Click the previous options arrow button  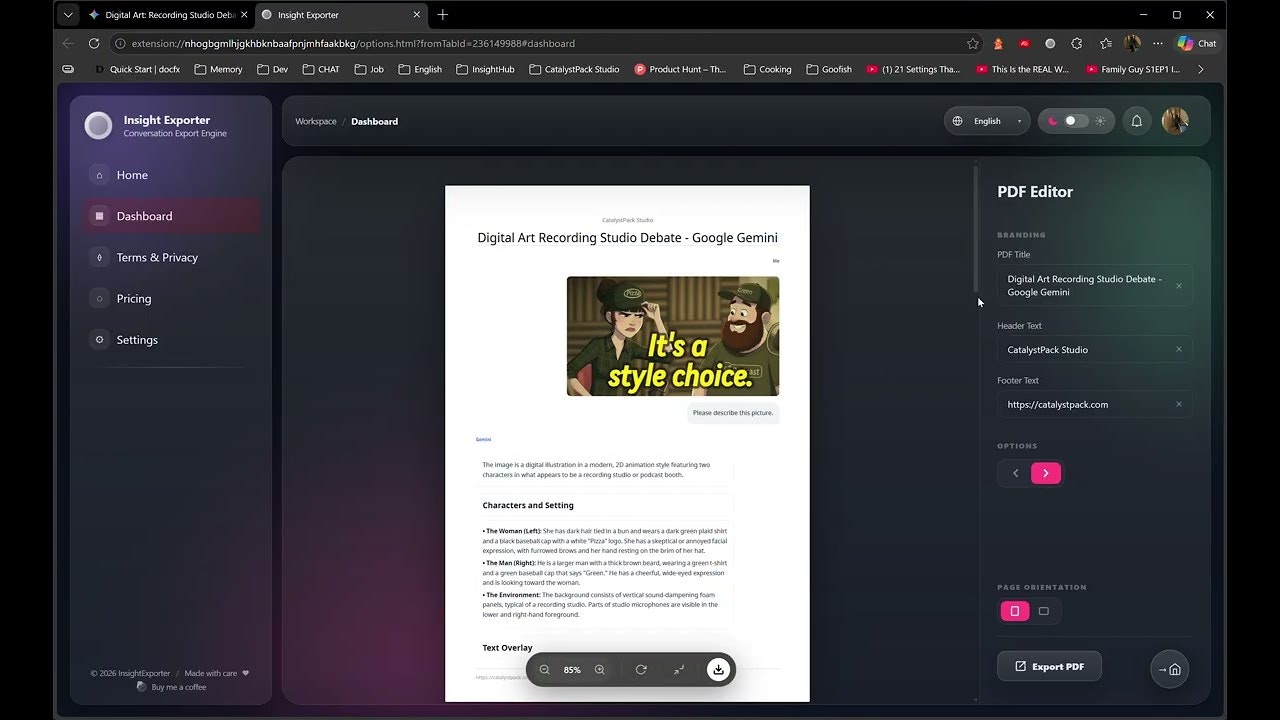[x=1016, y=473]
